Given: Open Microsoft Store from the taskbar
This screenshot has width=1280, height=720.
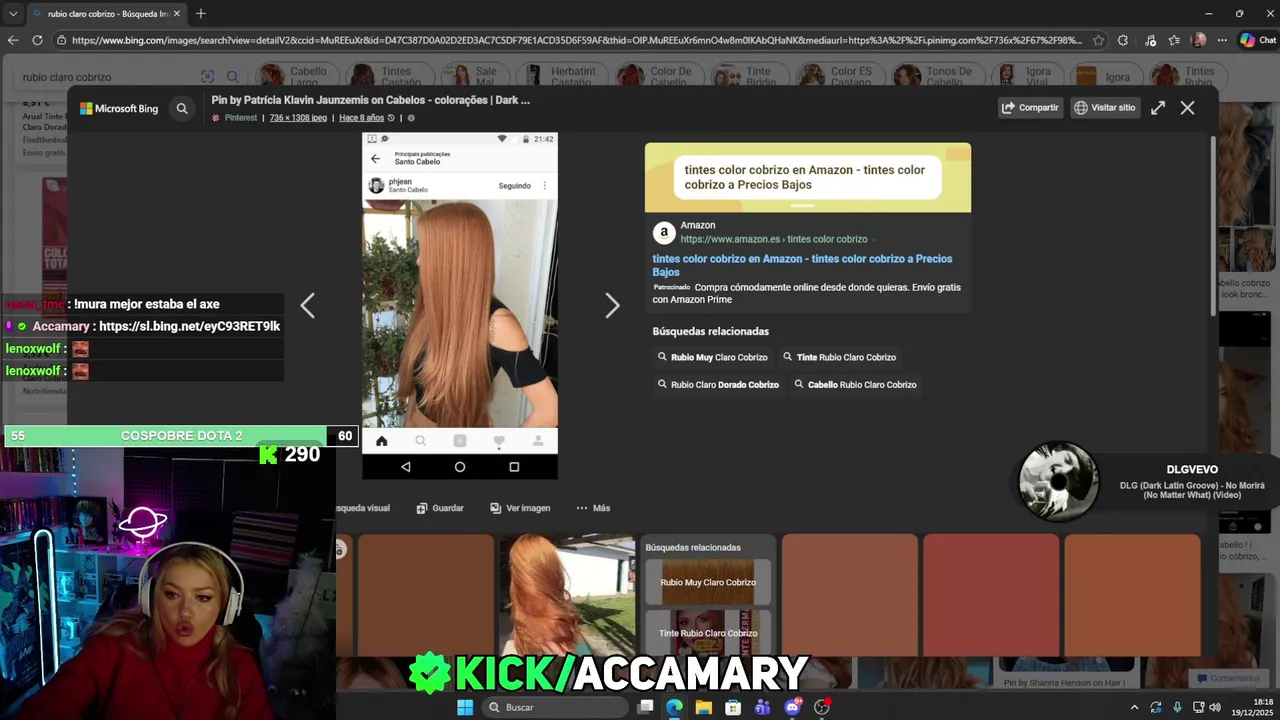Looking at the screenshot, I should tap(733, 707).
